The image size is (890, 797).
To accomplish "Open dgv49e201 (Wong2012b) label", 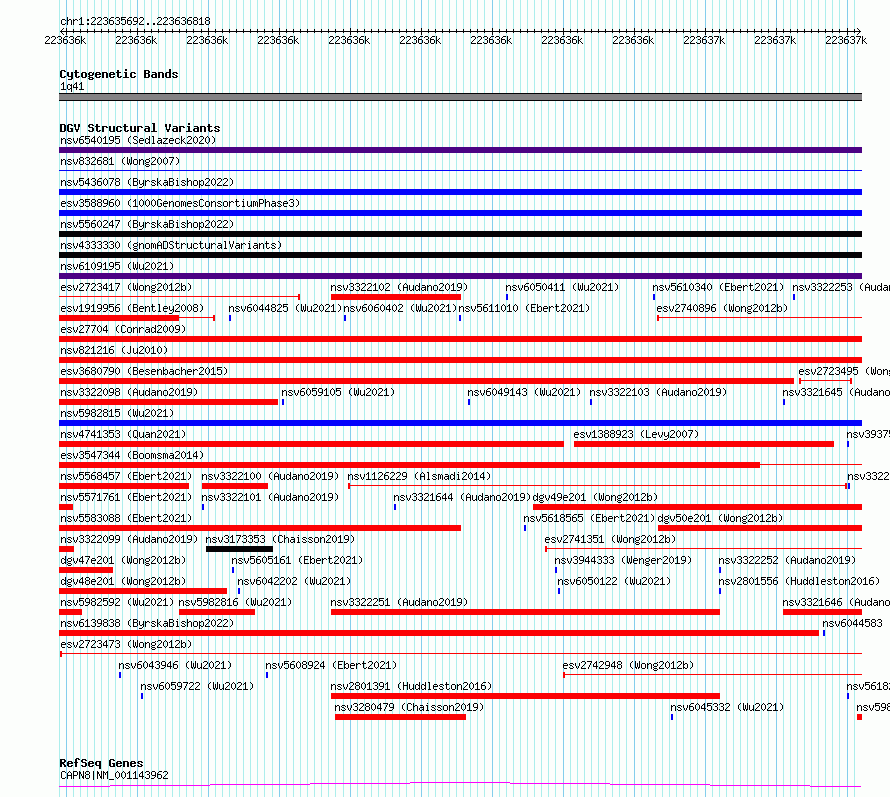I will click(595, 497).
